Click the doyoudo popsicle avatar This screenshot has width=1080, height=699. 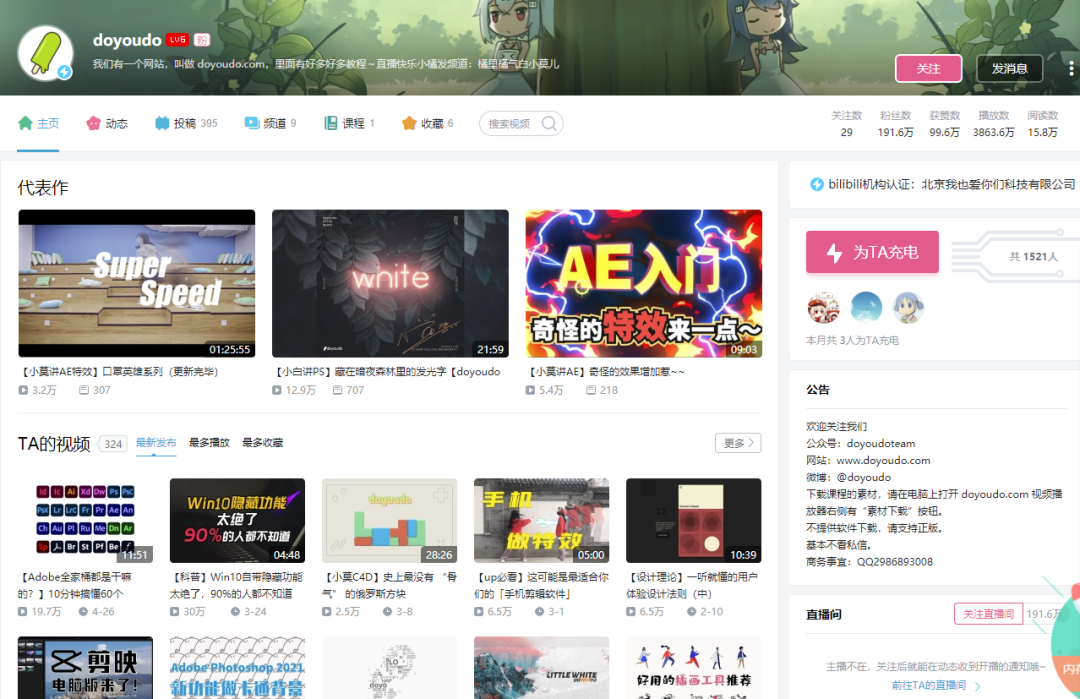(x=45, y=54)
